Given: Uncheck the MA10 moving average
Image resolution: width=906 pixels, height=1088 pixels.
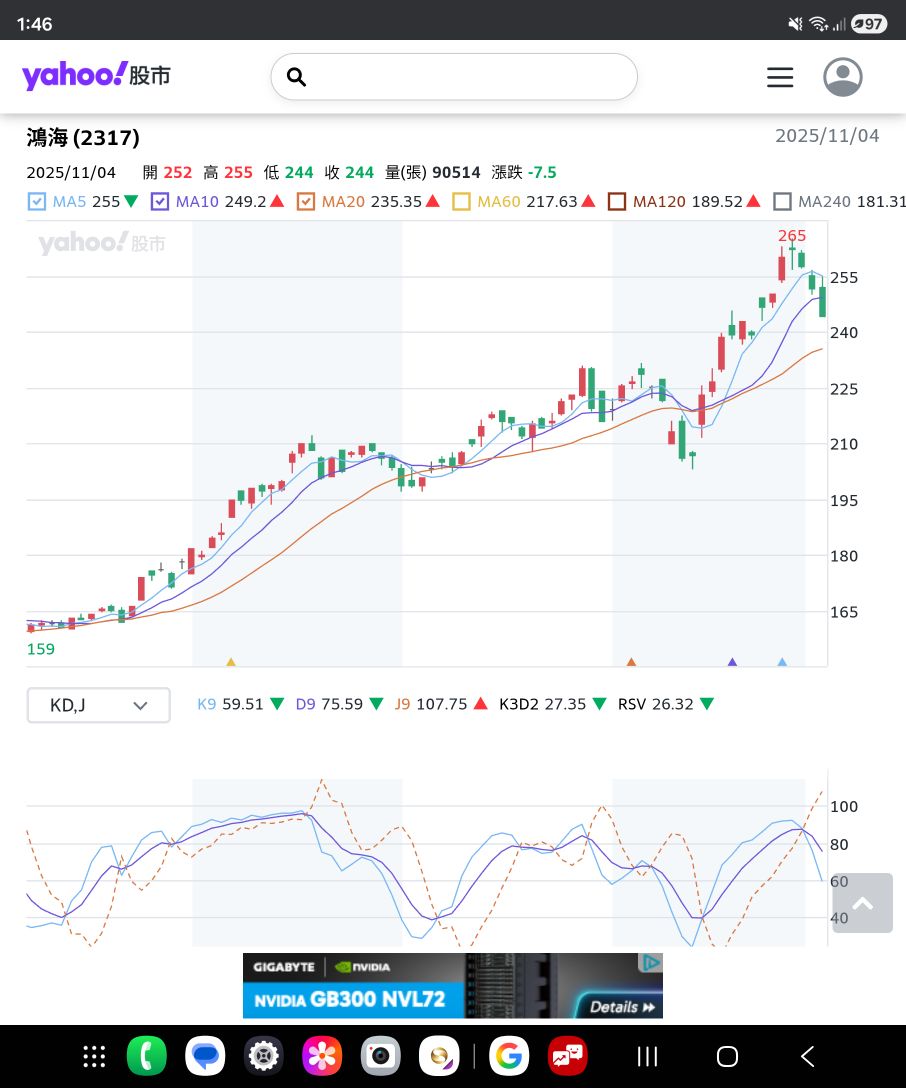Looking at the screenshot, I should tap(160, 202).
